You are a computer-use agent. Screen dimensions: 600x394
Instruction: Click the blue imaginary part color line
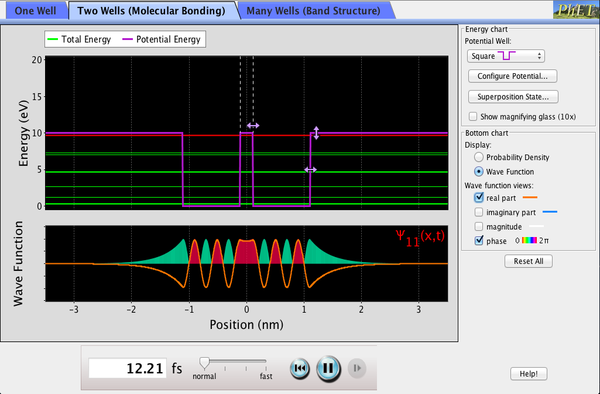(550, 212)
